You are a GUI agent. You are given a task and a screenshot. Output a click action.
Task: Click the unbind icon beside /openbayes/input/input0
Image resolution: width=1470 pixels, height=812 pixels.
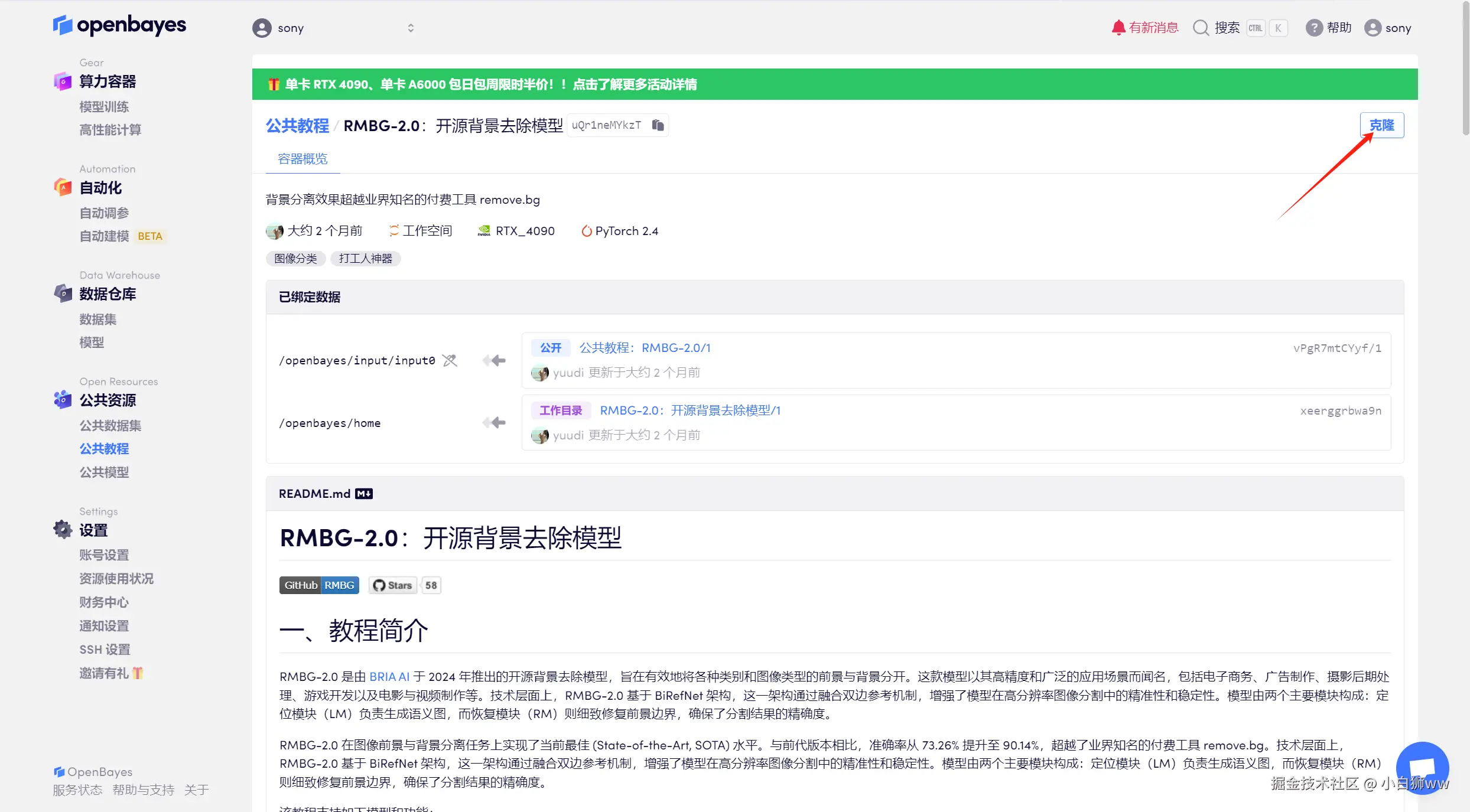pos(450,360)
